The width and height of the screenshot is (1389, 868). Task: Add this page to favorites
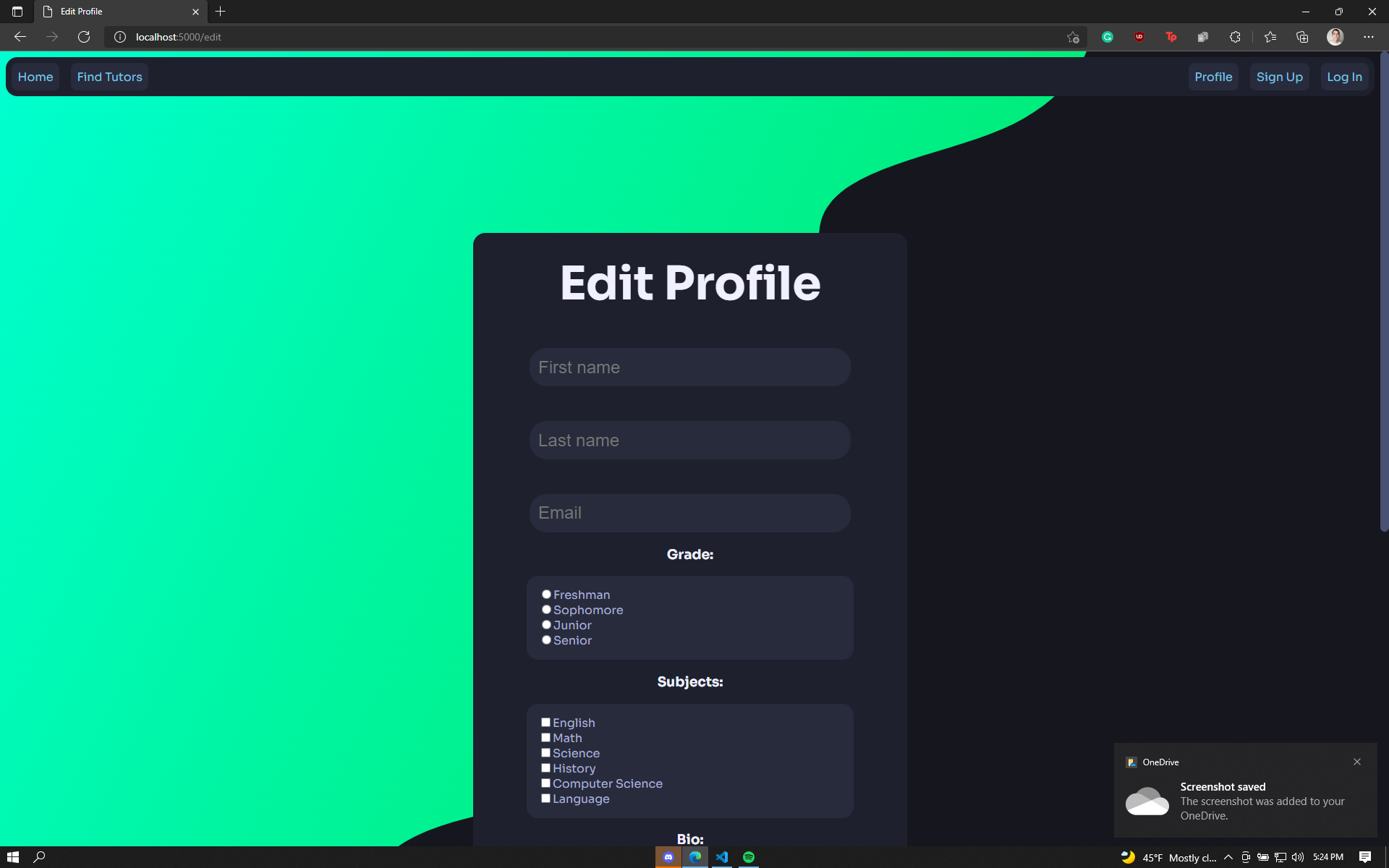click(x=1073, y=37)
